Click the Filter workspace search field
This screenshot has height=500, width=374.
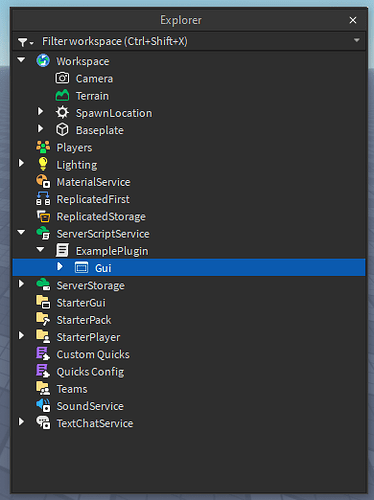[x=189, y=41]
